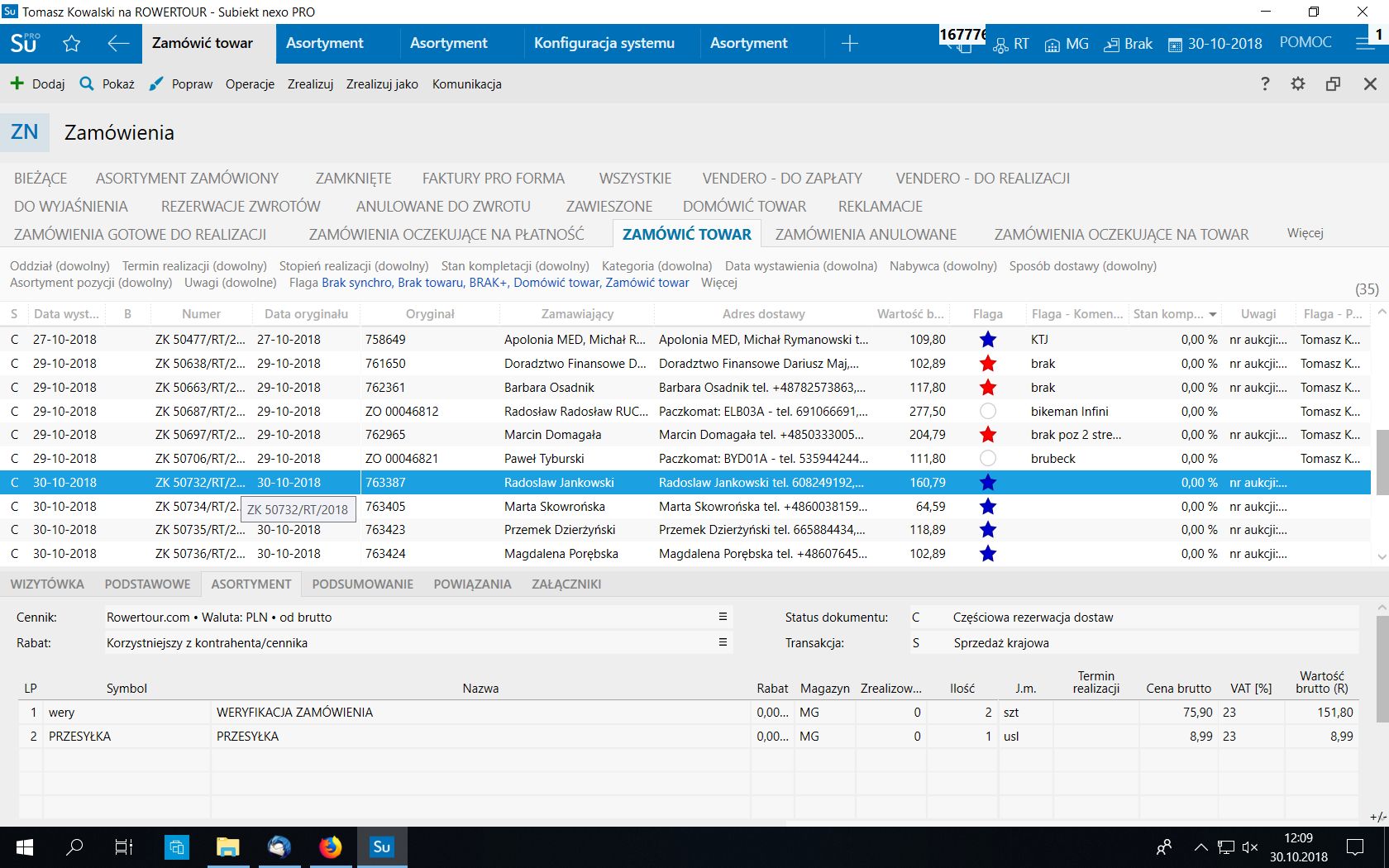Switch to the ZAMKNIĘTE tab
This screenshot has width=1389, height=868.
[353, 178]
